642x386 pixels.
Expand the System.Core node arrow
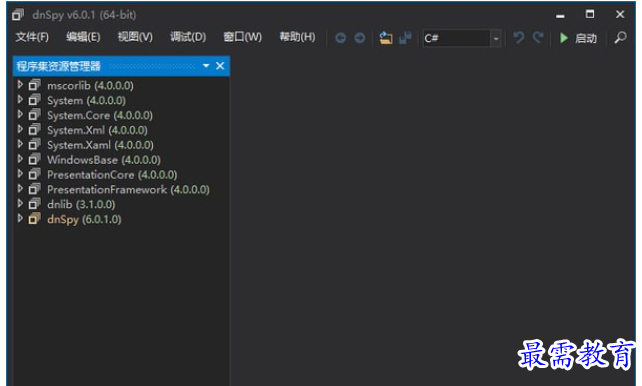point(20,114)
